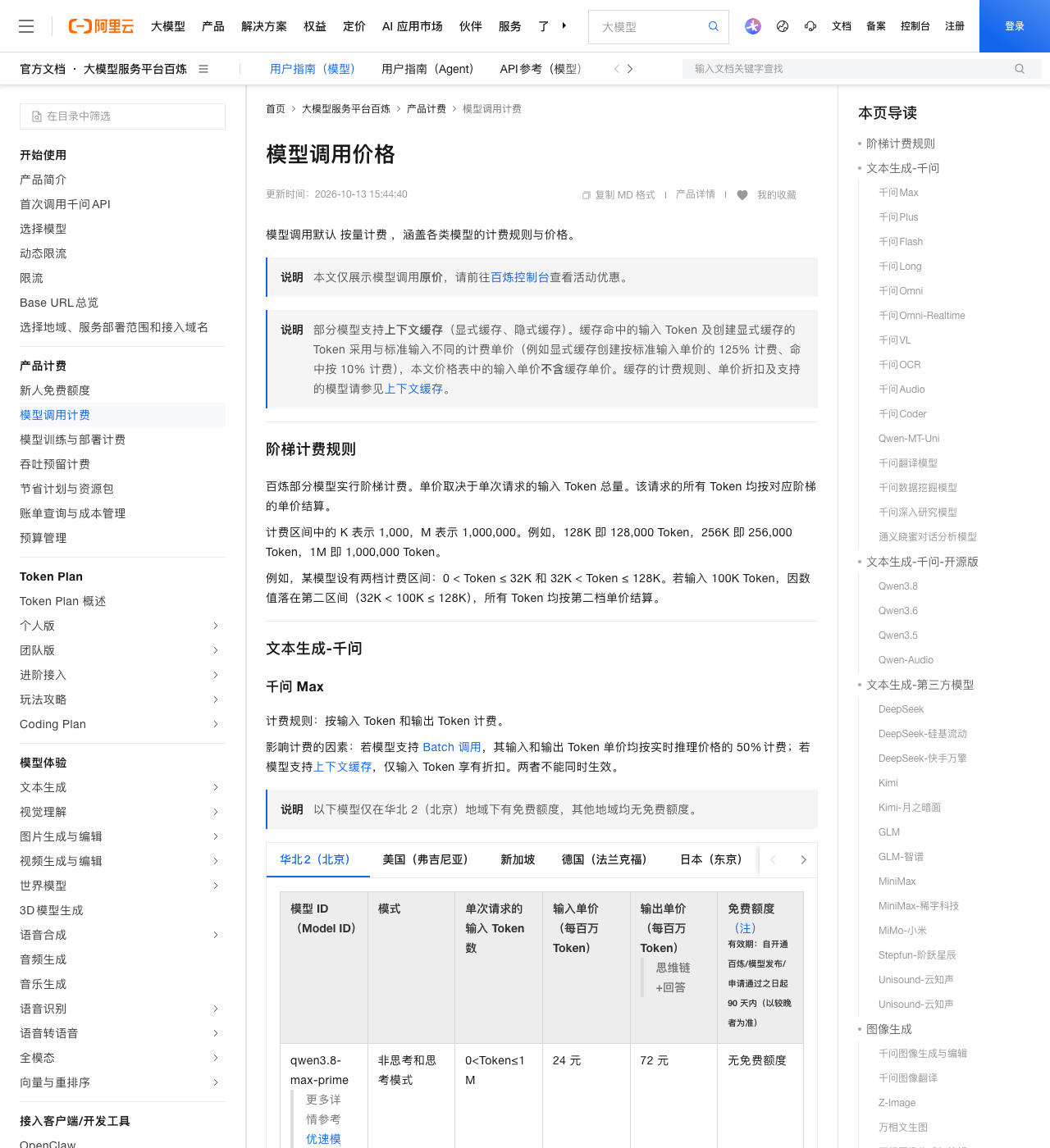Click the heart favorites icon
Image resolution: width=1050 pixels, height=1148 pixels.
click(742, 195)
